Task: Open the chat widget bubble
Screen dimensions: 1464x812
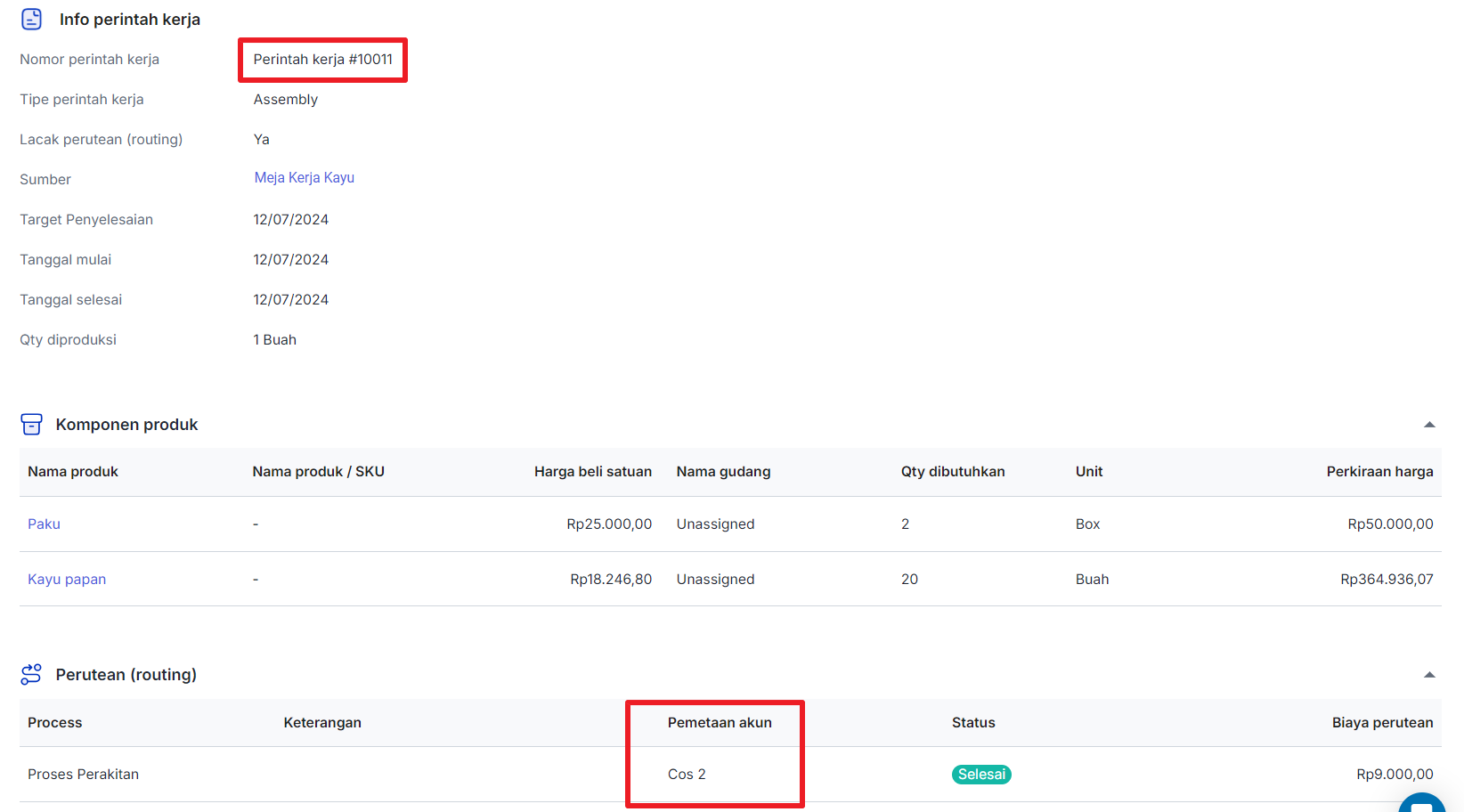Action: coord(1422,804)
